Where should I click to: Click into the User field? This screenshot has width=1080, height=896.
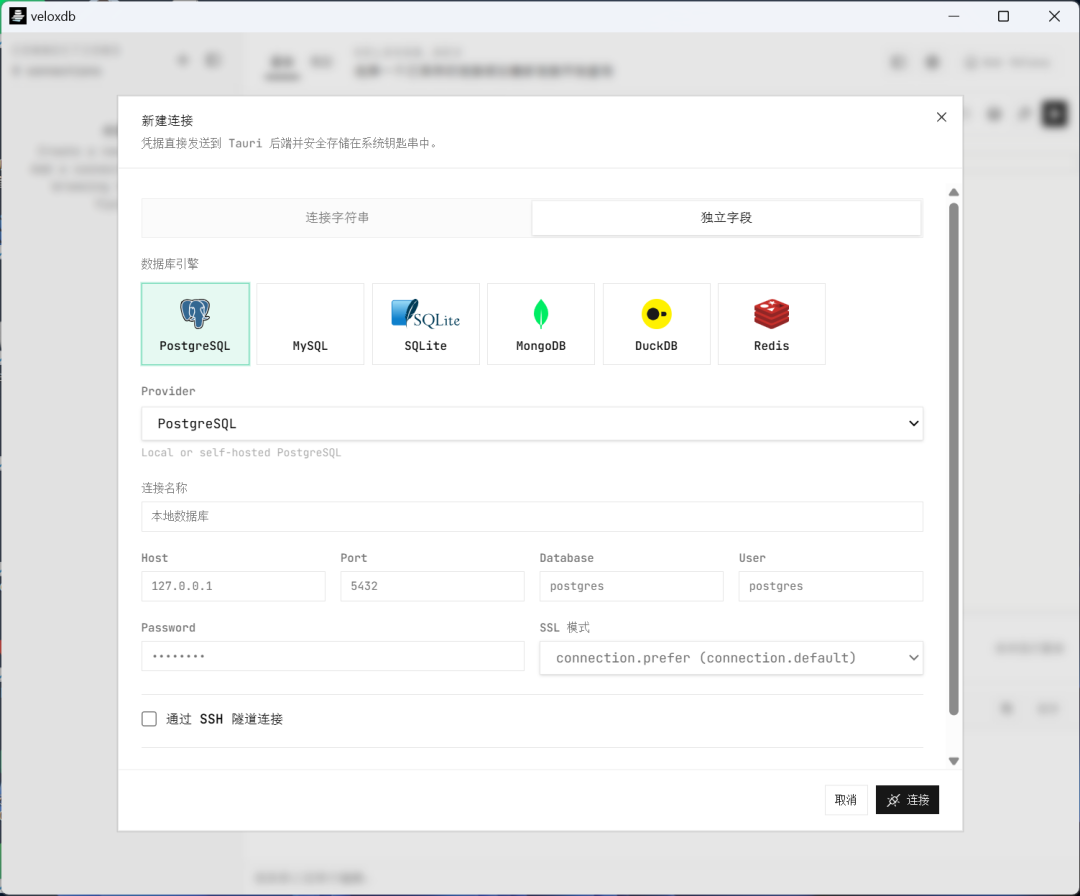[x=831, y=586]
